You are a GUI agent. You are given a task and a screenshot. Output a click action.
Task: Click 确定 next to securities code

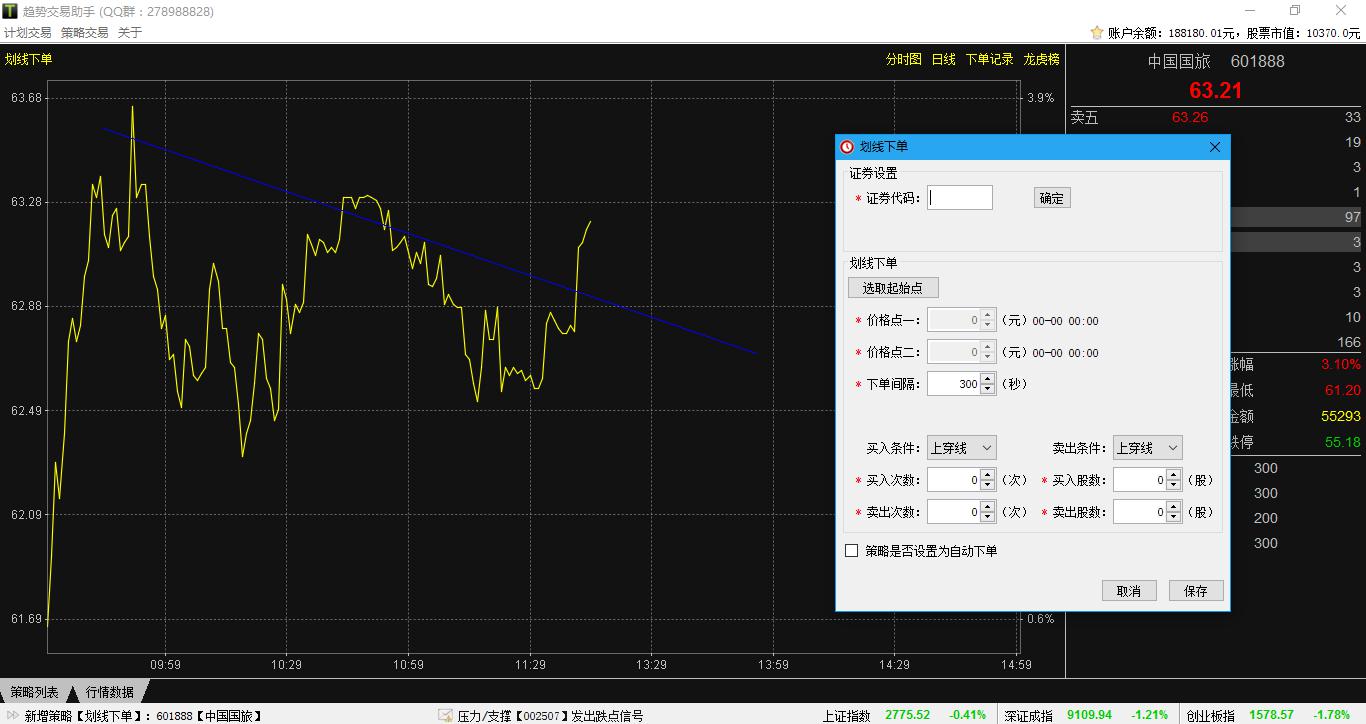coord(1052,198)
